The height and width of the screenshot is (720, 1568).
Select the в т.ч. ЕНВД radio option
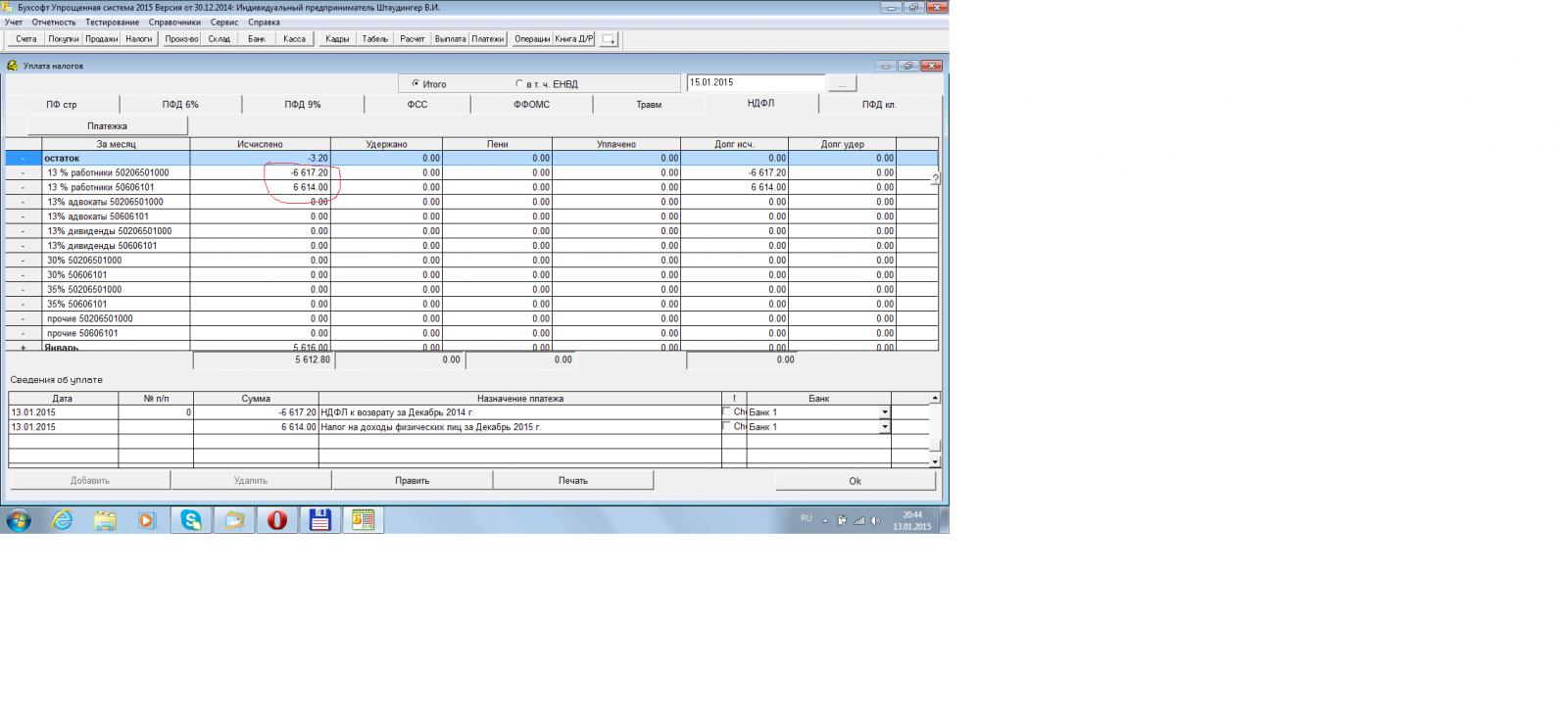coord(519,84)
